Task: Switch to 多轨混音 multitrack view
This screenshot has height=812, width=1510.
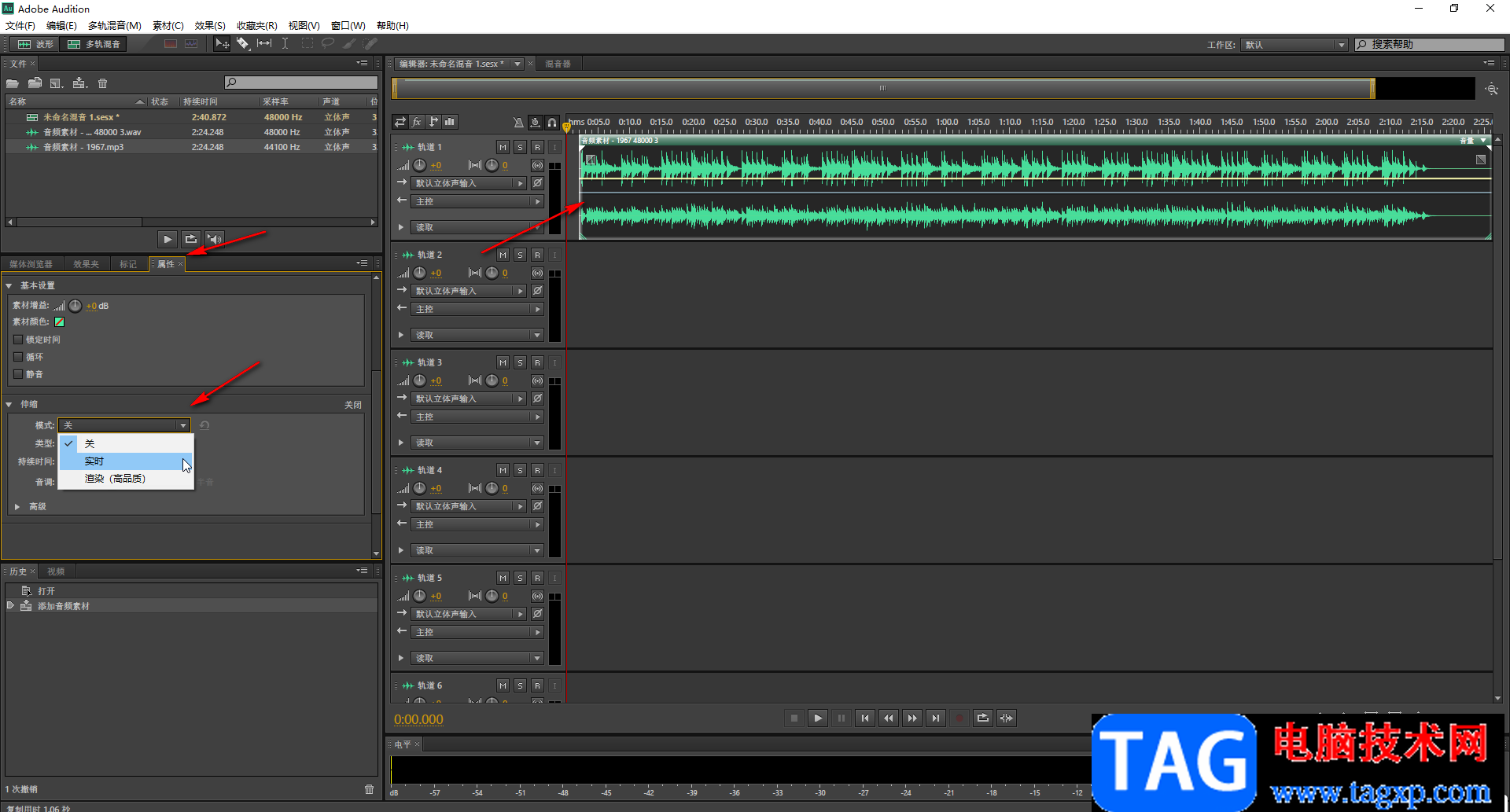Action: (94, 44)
